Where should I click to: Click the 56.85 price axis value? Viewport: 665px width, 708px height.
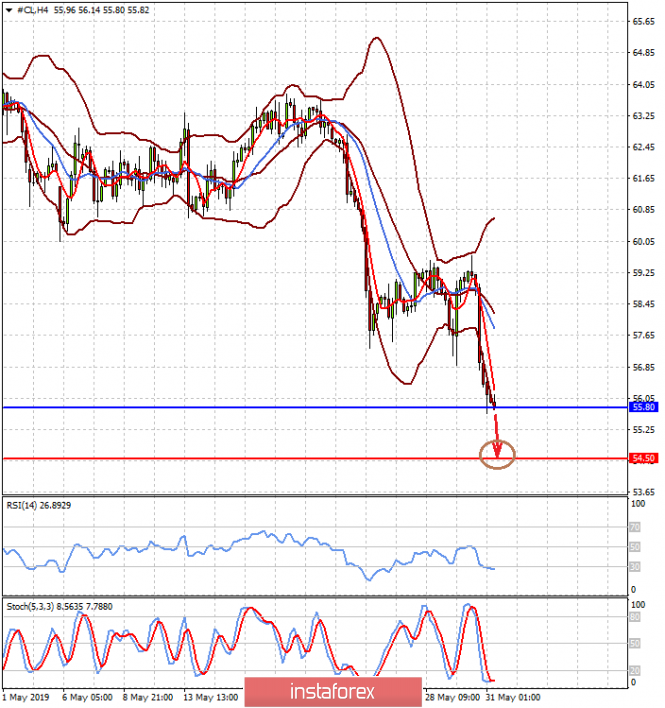click(643, 367)
